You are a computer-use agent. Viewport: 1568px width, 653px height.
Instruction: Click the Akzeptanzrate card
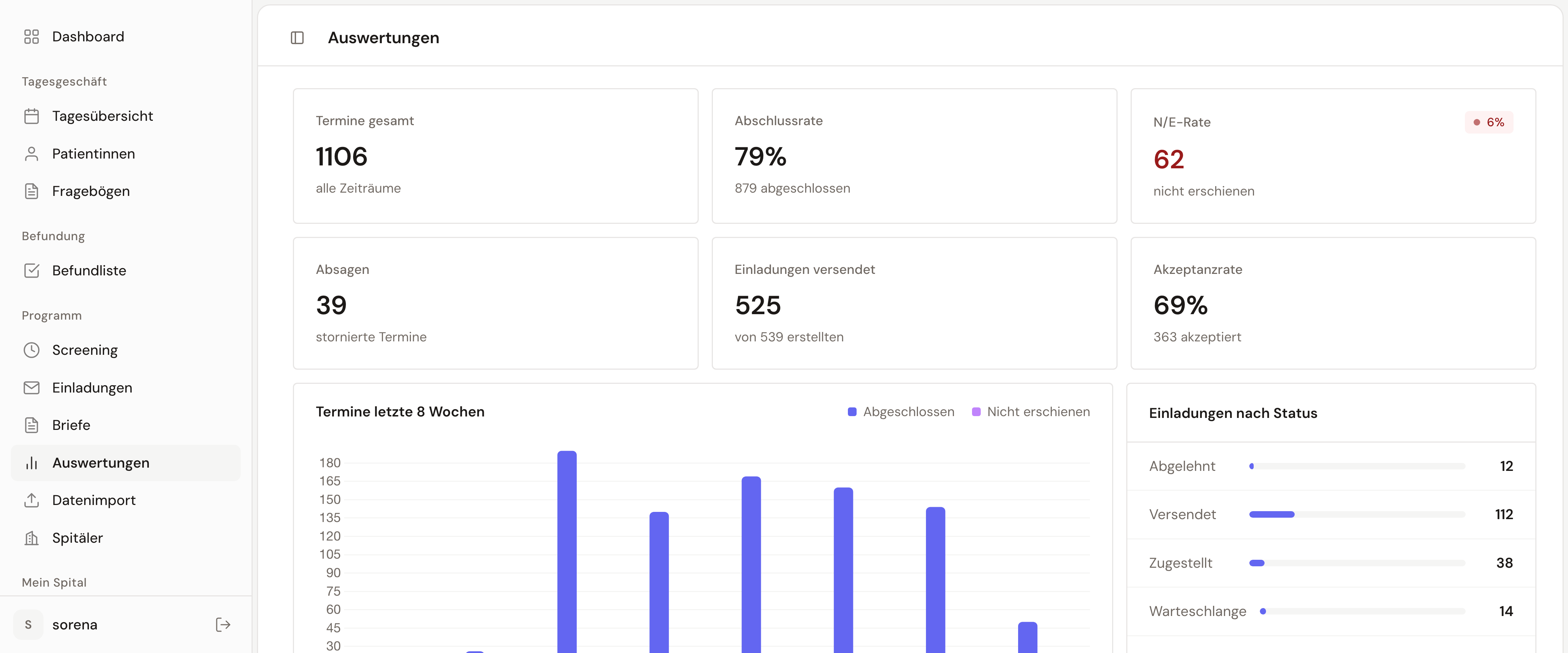[1333, 303]
